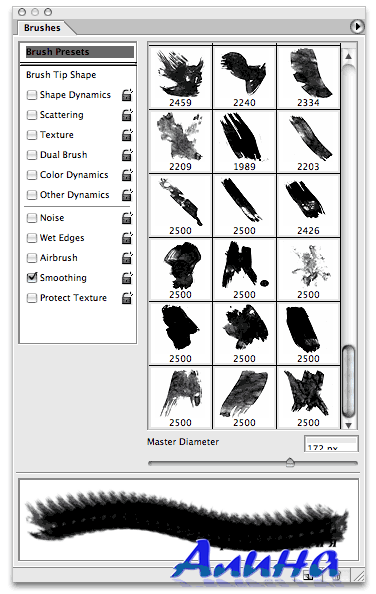Enable the Scattering checkbox
The width and height of the screenshot is (376, 594).
[x=32, y=115]
